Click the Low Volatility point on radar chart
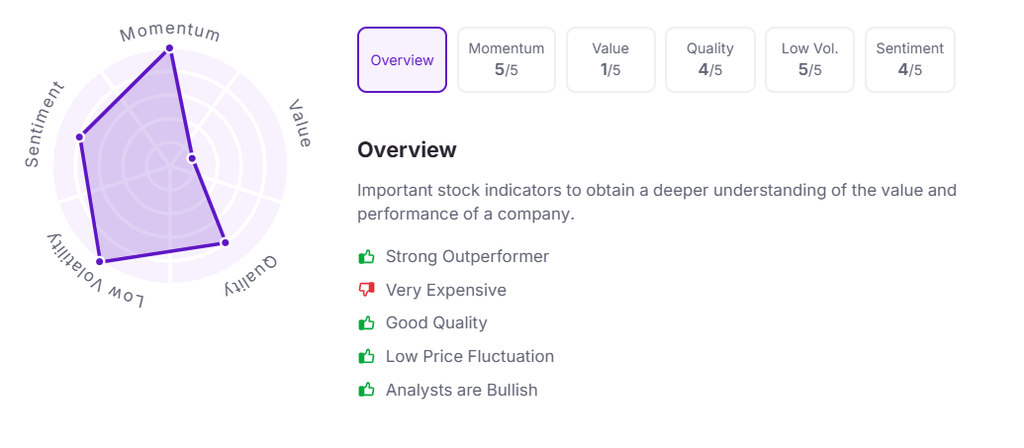This screenshot has width=1024, height=448. pyautogui.click(x=99, y=261)
